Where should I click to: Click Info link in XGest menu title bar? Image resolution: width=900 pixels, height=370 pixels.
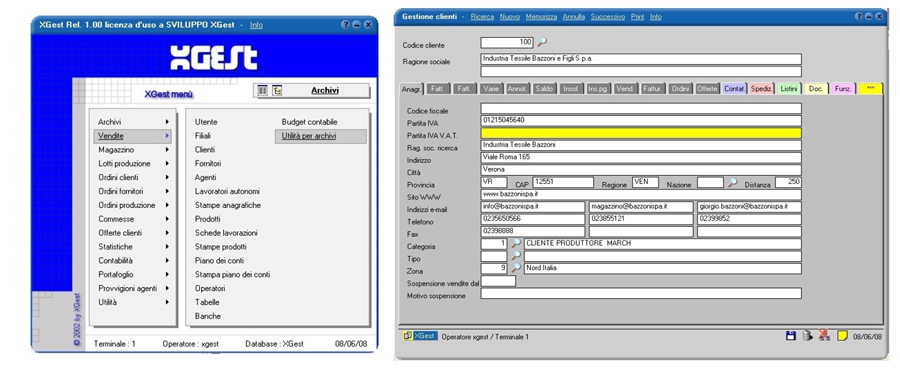pyautogui.click(x=257, y=25)
